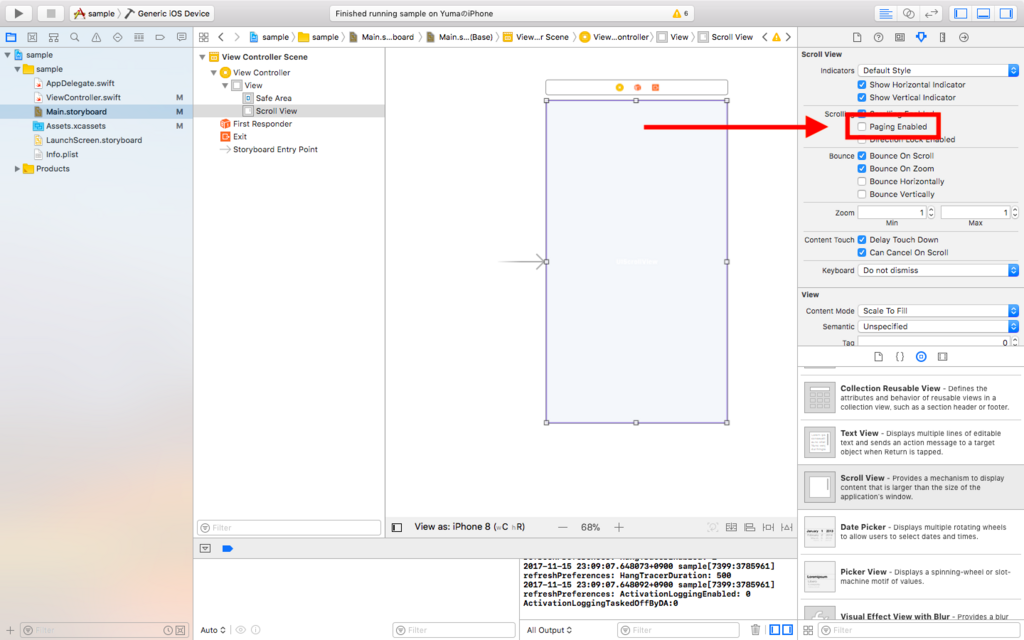Toggle the document outline panel
This screenshot has height=640, width=1024.
tap(396, 527)
